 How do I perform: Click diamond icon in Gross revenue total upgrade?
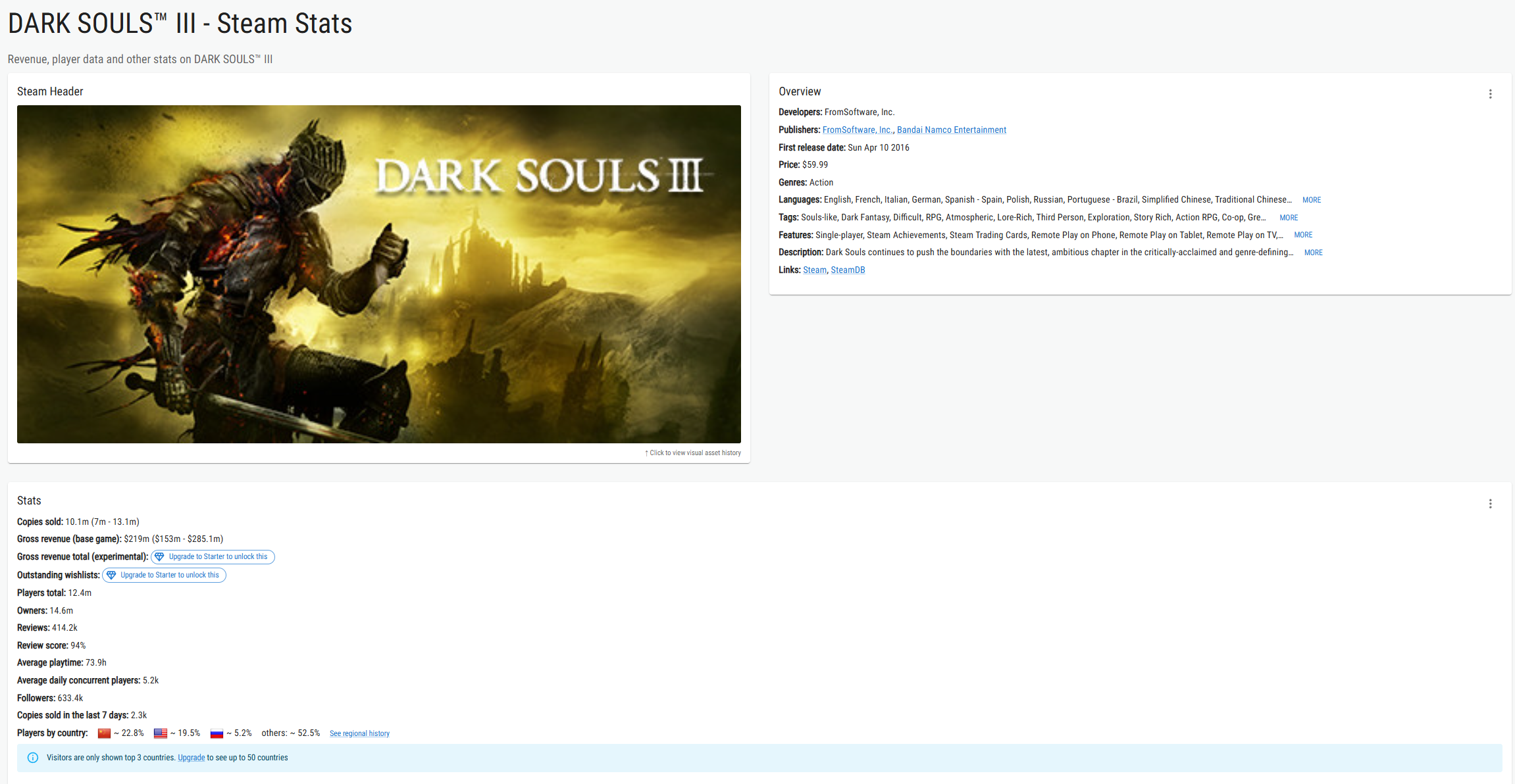pos(159,557)
